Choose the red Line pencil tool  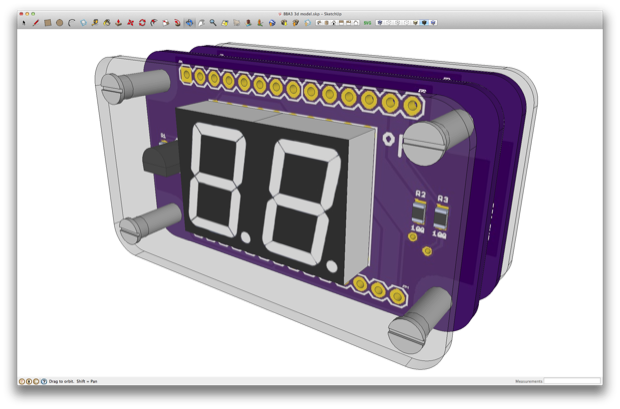tap(36, 23)
